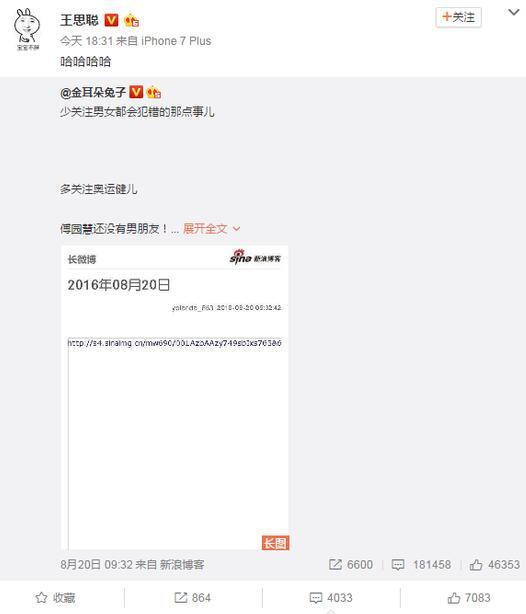Like the original post with 46353 likes
Image resolution: width=526 pixels, height=614 pixels.
point(495,564)
